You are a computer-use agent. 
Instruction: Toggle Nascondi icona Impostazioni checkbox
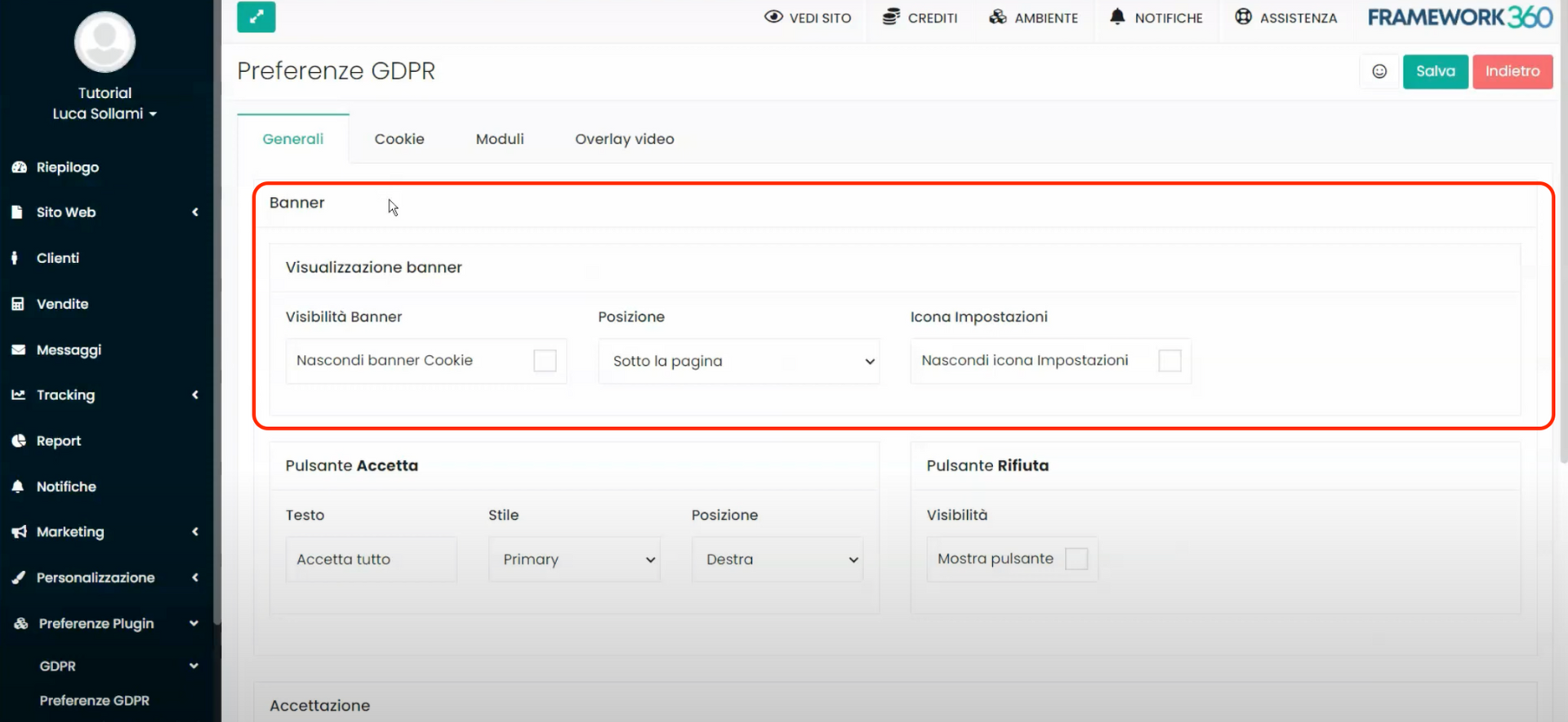(1169, 360)
